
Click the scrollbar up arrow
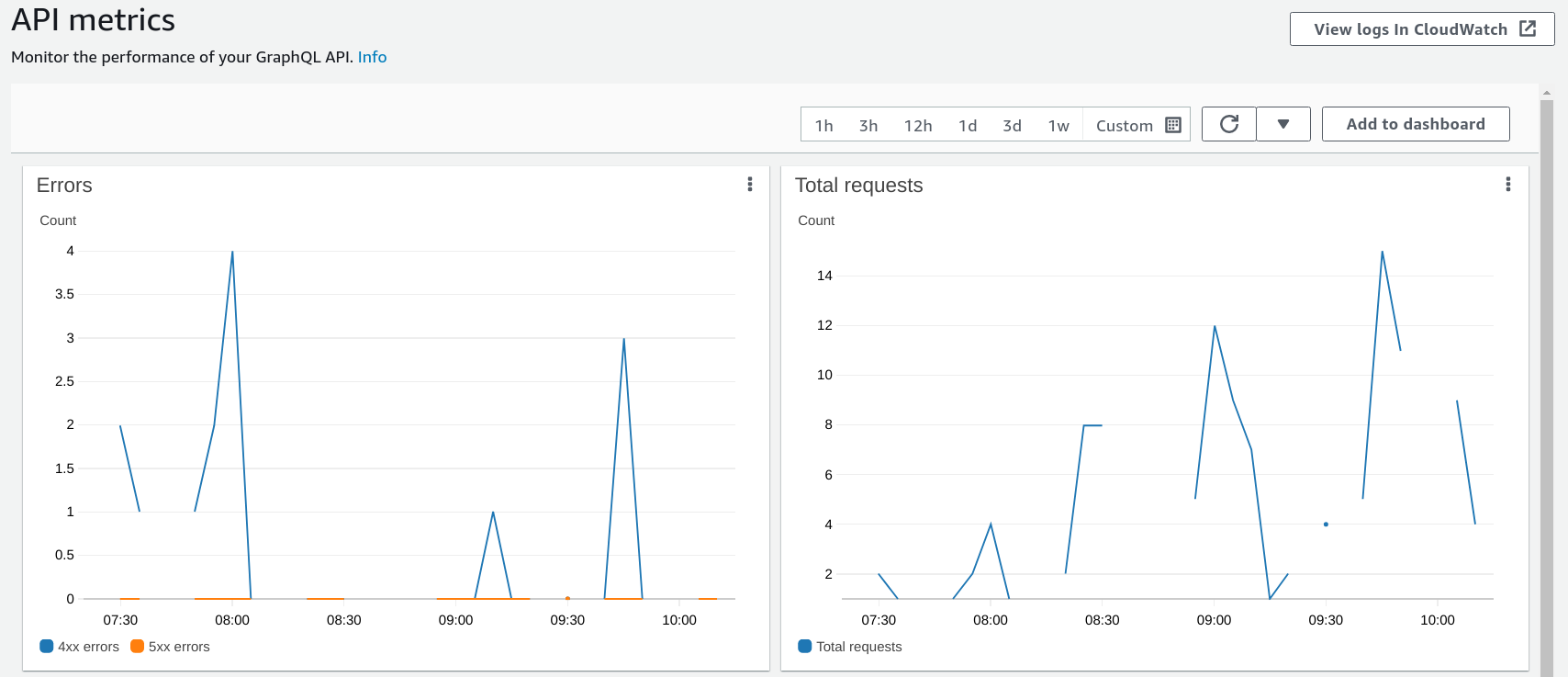pyautogui.click(x=1547, y=93)
